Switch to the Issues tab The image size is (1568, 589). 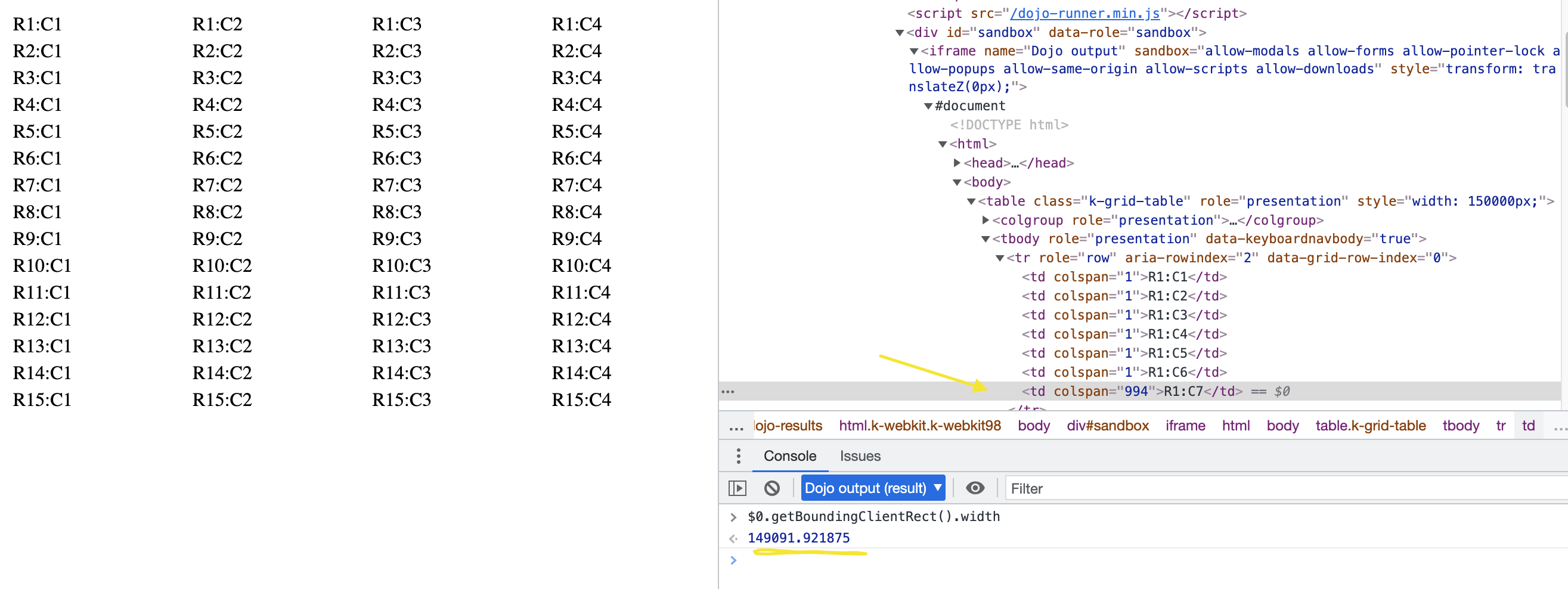tap(860, 455)
